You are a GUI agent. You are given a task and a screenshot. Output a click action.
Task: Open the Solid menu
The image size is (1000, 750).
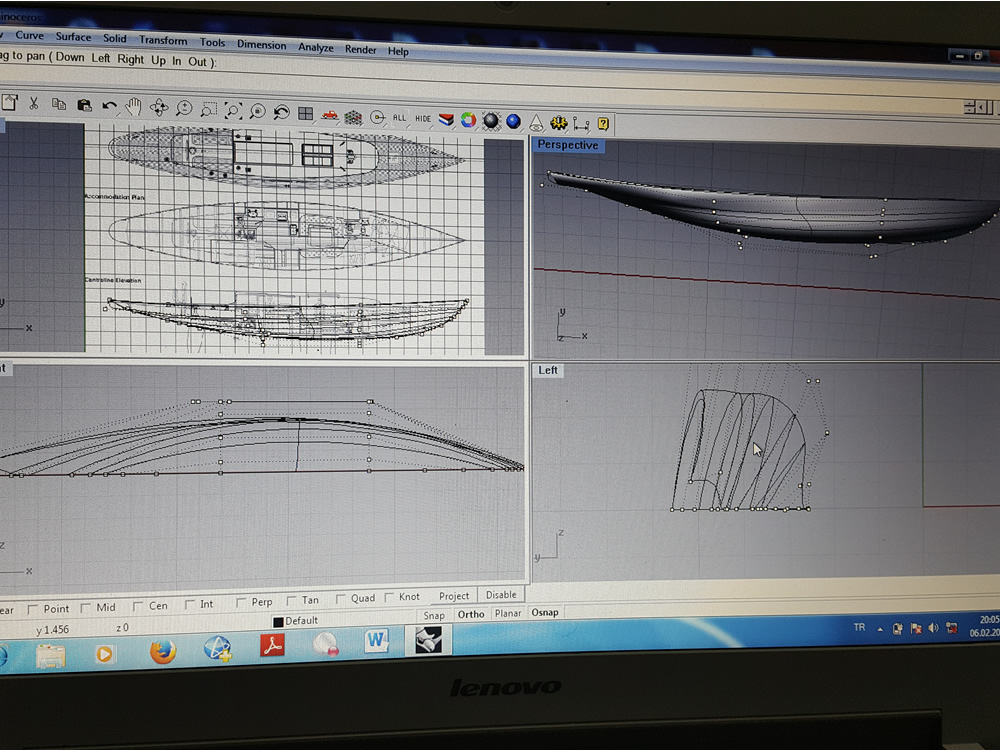tap(115, 38)
